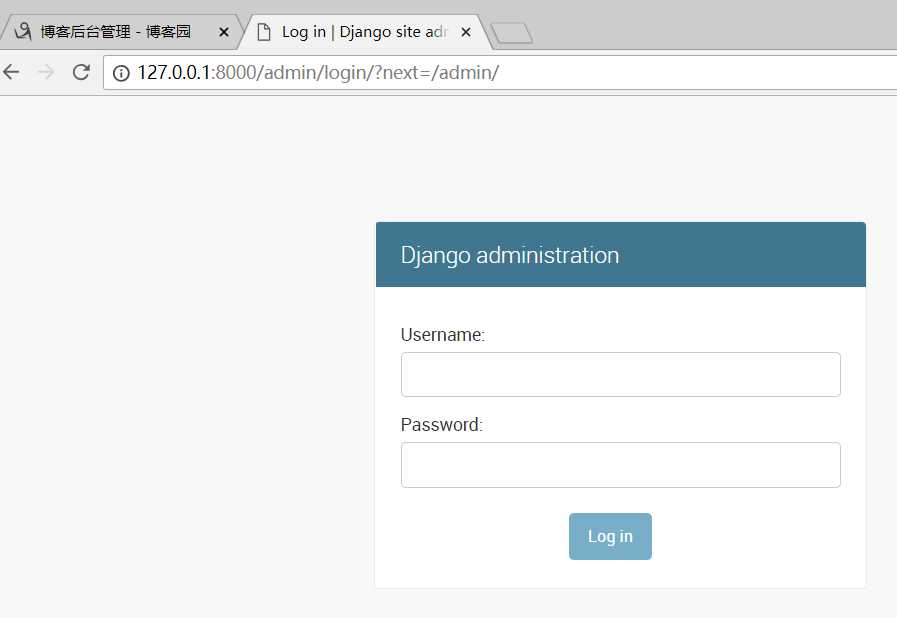The height and width of the screenshot is (618, 897).
Task: Click the 博客园 tab favicon
Action: [x=23, y=31]
